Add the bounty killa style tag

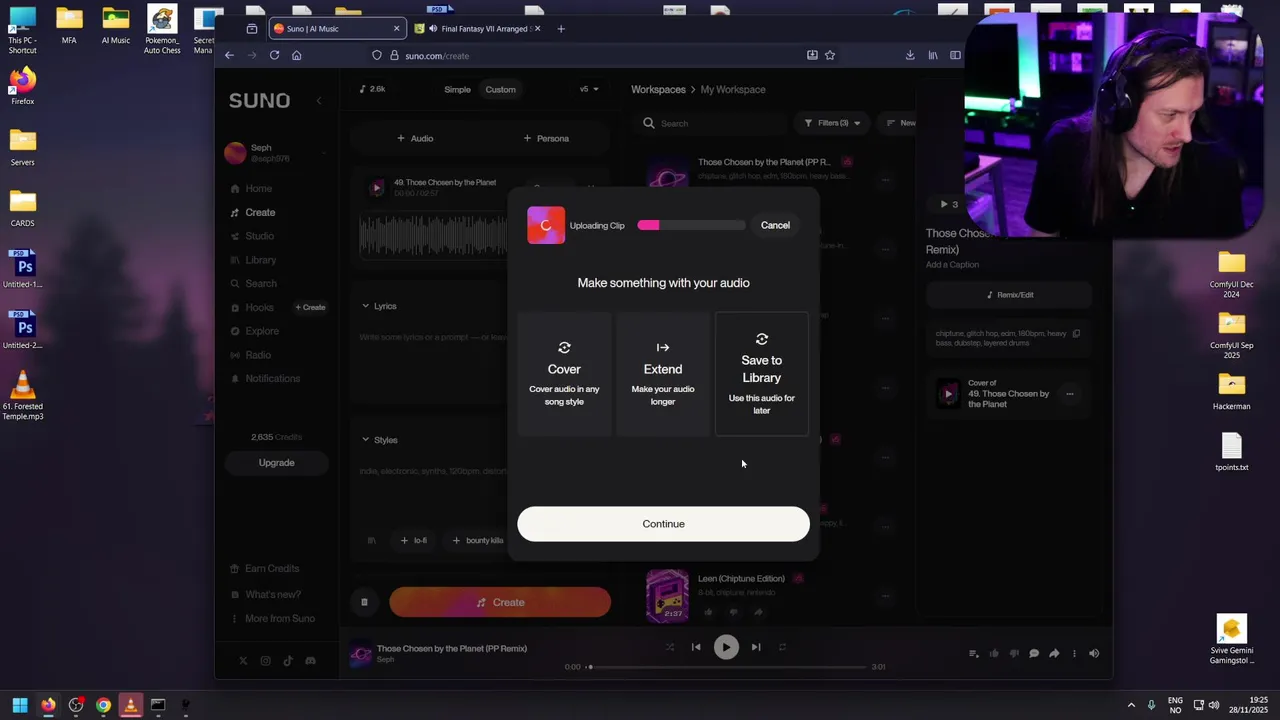pyautogui.click(x=478, y=540)
